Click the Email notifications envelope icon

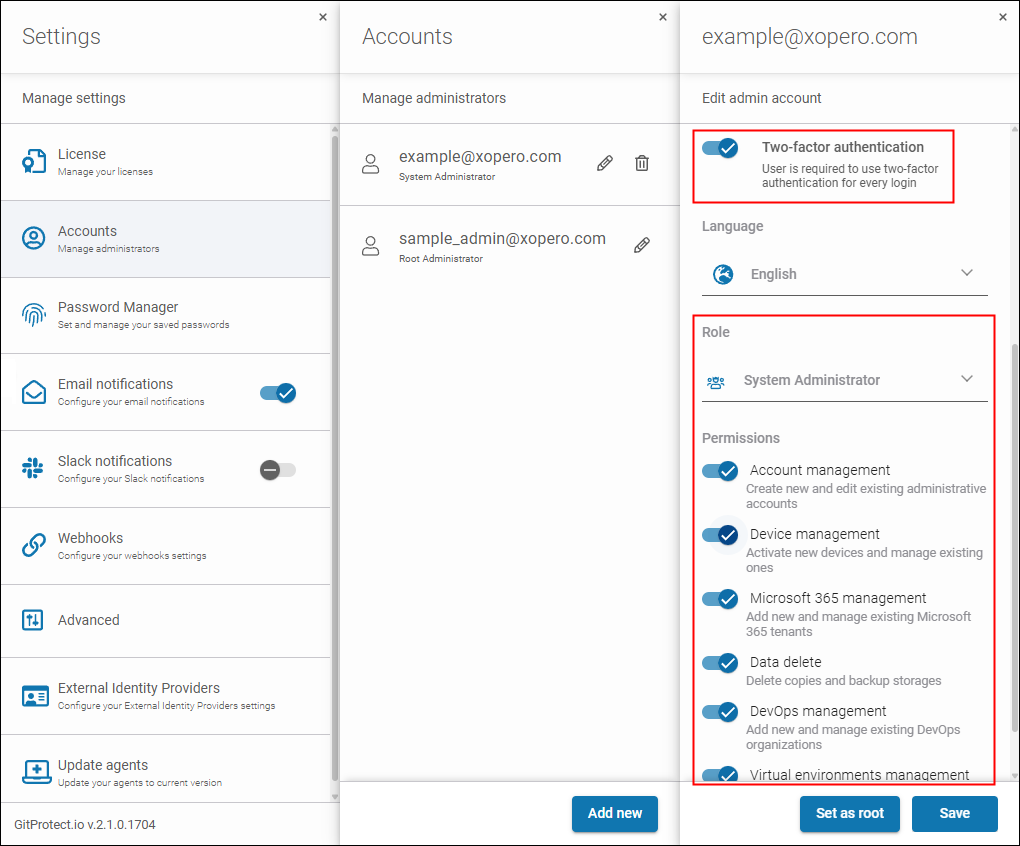(33, 392)
